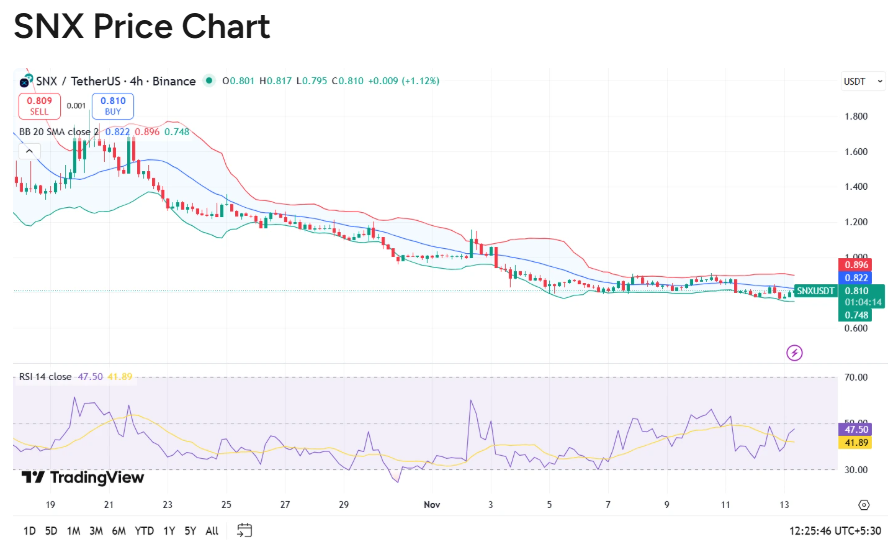Open the go-to-date calendar icon

click(x=245, y=530)
